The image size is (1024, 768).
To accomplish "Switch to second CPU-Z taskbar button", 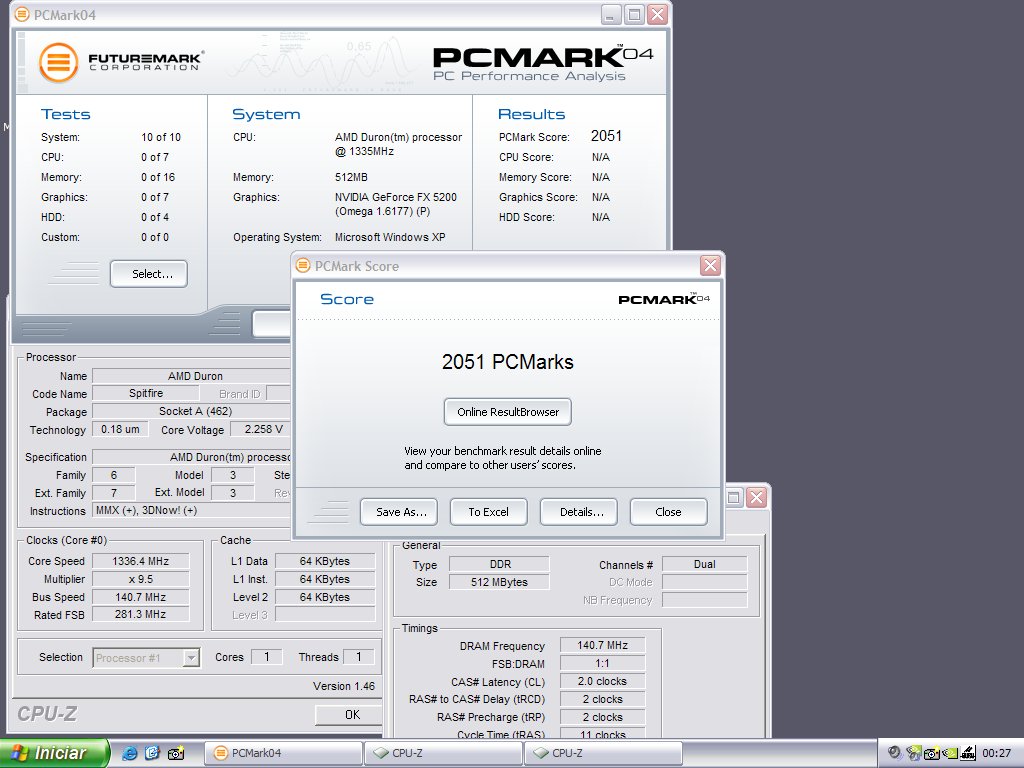I will coord(604,753).
